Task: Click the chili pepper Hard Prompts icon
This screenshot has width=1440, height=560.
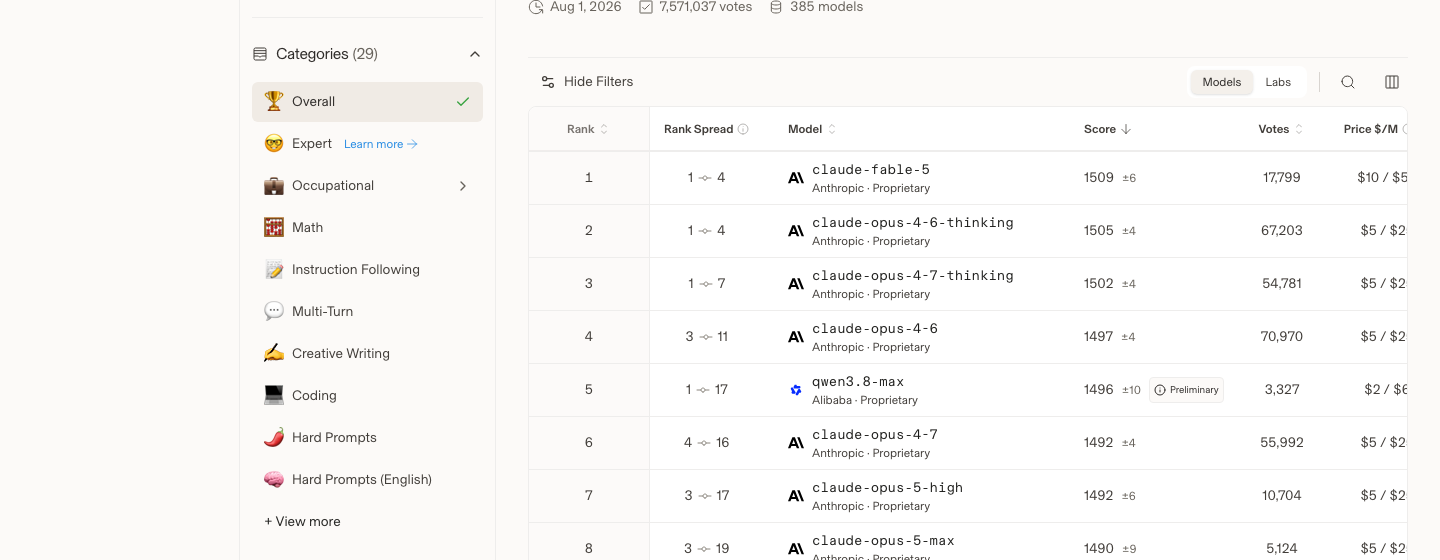Action: tap(274, 437)
